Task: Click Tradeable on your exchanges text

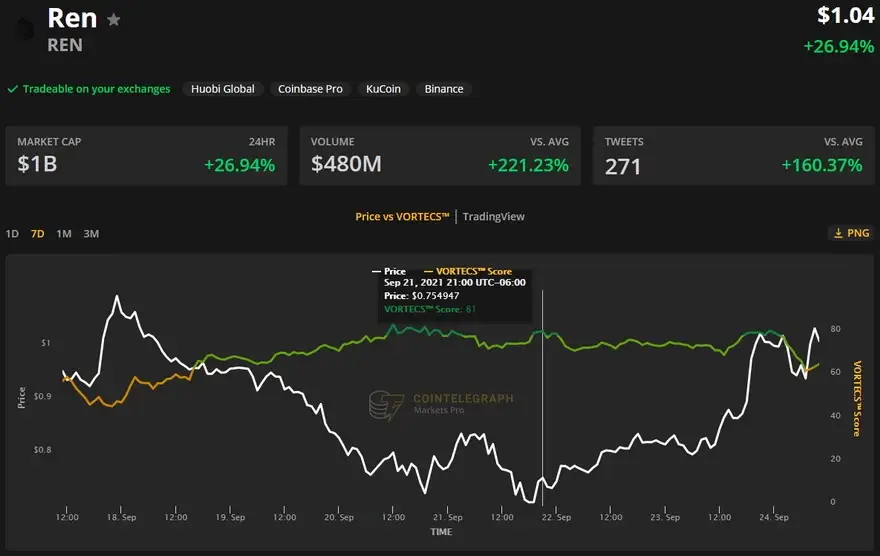Action: click(97, 89)
